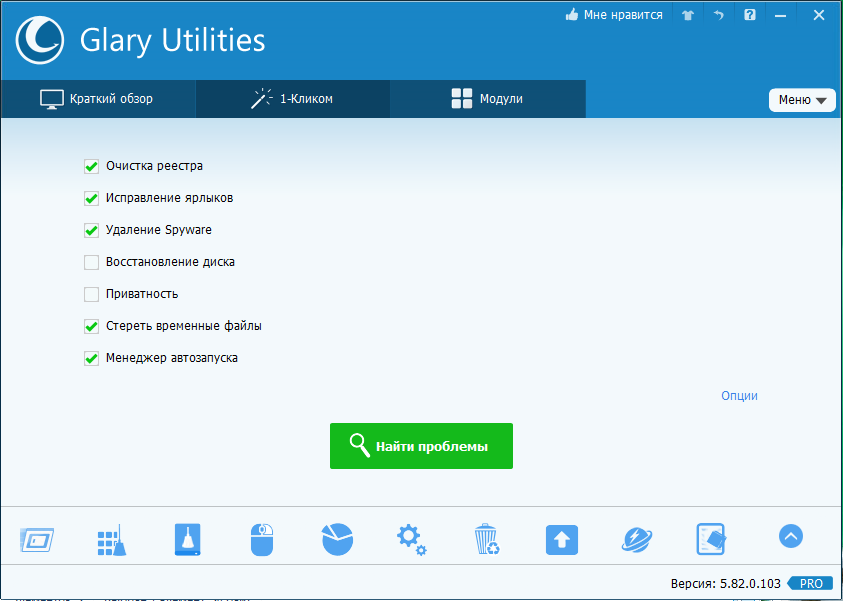Click the PRO version badge
Viewport: 843px width, 601px height.
pyautogui.click(x=810, y=583)
